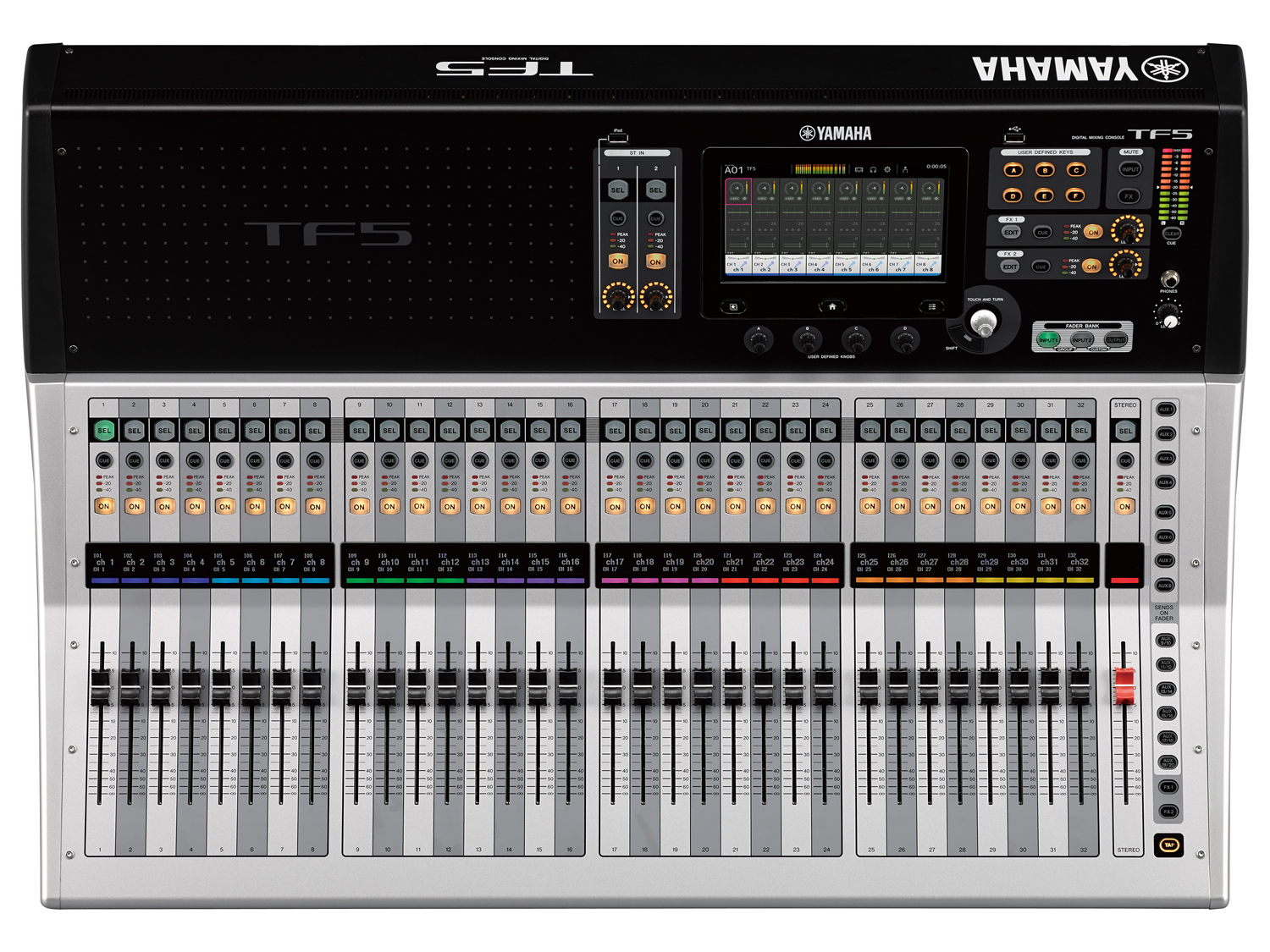This screenshot has width=1270, height=952.
Task: Tap the recorder icon on touchscreen toolbar
Action: pyautogui.click(x=859, y=169)
